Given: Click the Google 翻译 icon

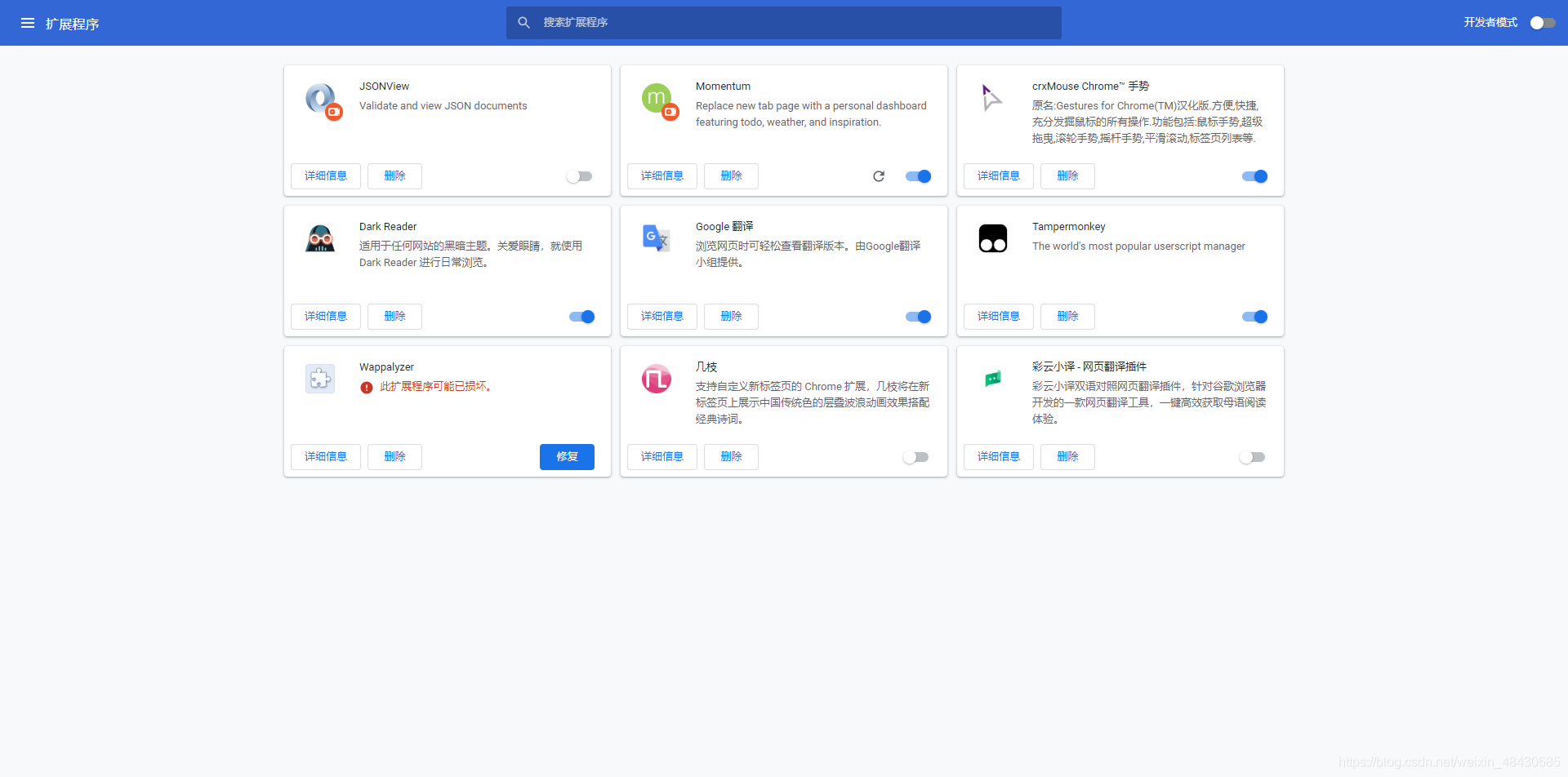Looking at the screenshot, I should 656,238.
